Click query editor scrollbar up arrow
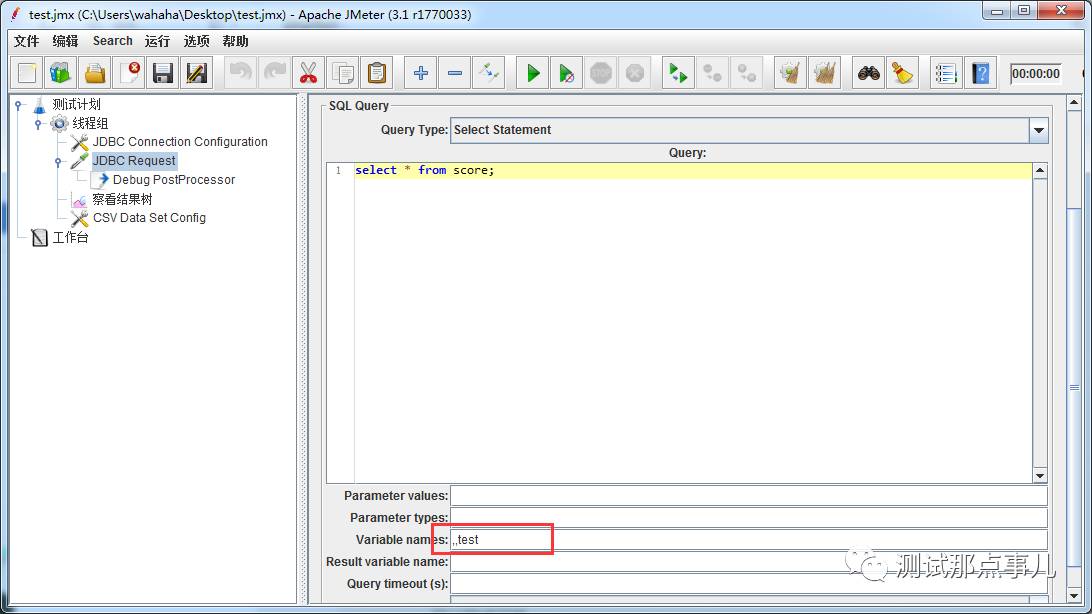 click(x=1040, y=171)
